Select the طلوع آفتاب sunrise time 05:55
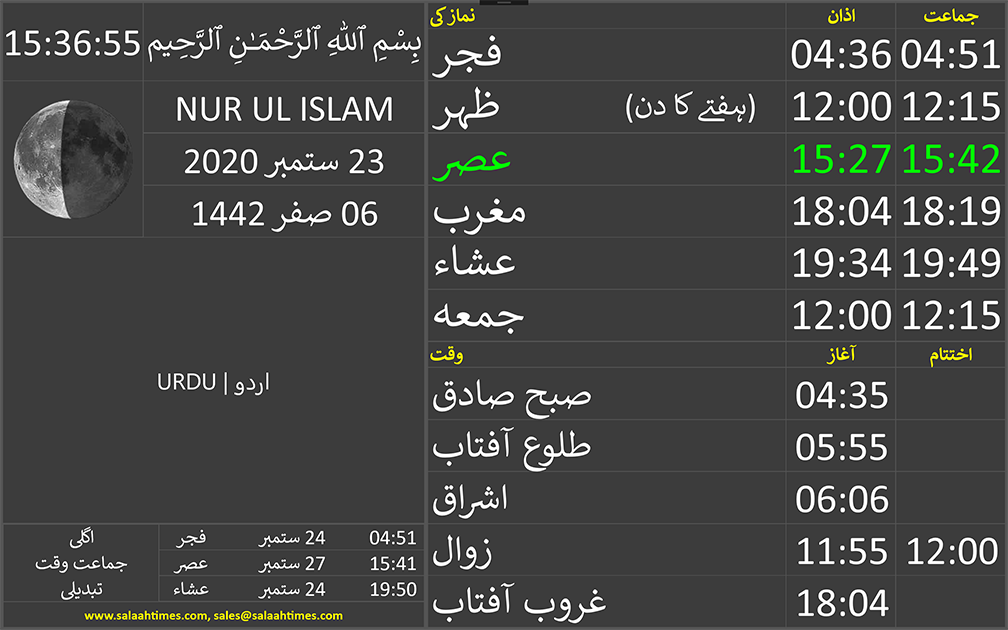This screenshot has height=630, width=1008. point(842,447)
